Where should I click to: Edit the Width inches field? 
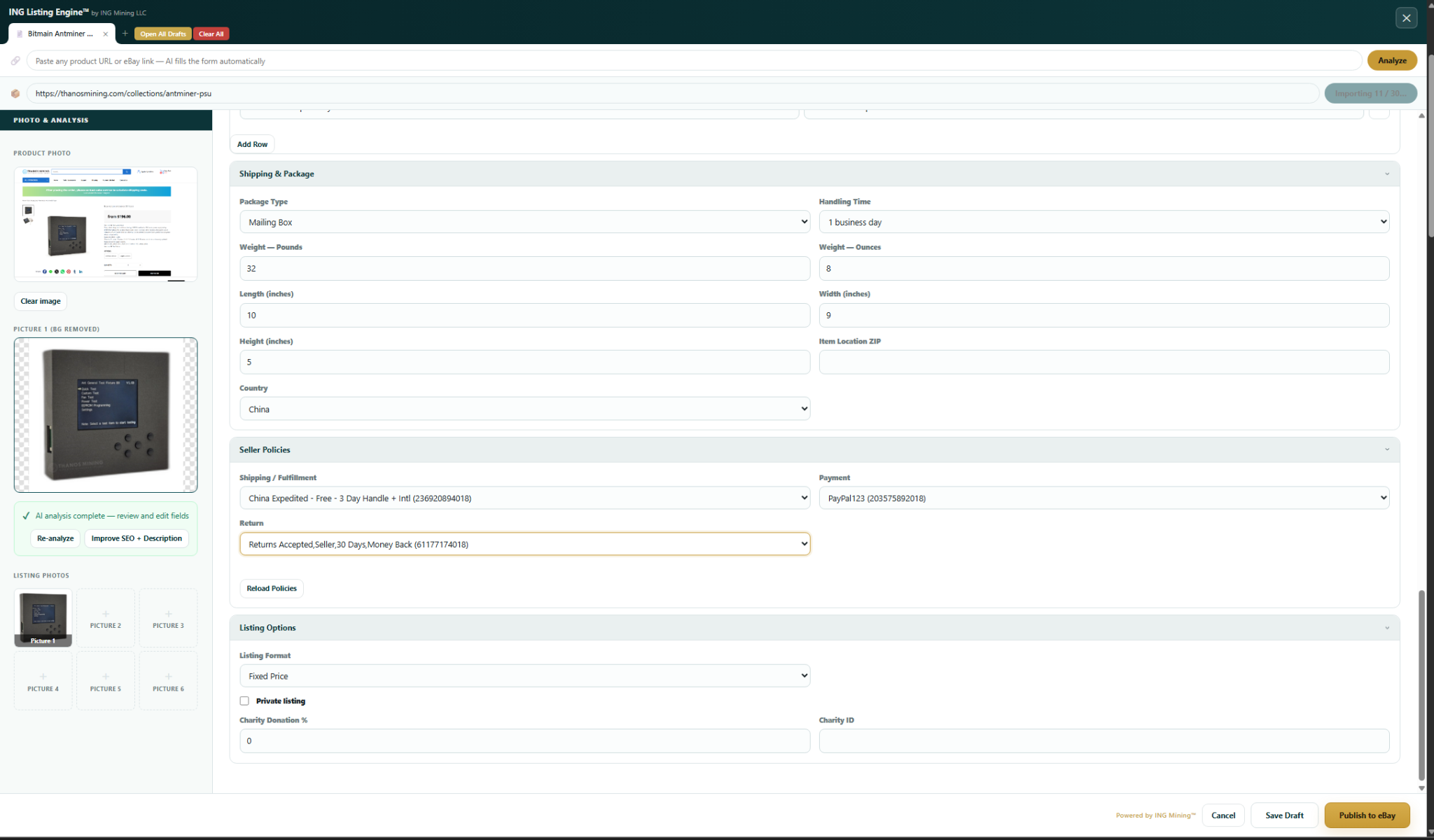click(x=1104, y=315)
